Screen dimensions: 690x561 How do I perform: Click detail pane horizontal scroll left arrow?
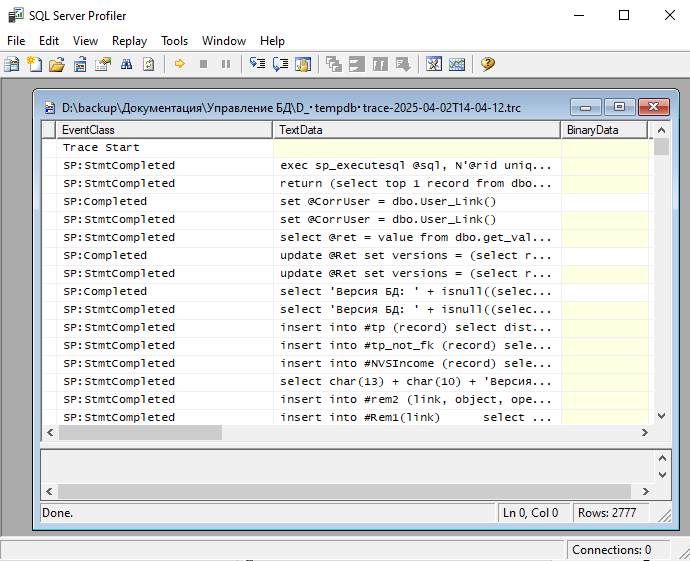point(49,491)
